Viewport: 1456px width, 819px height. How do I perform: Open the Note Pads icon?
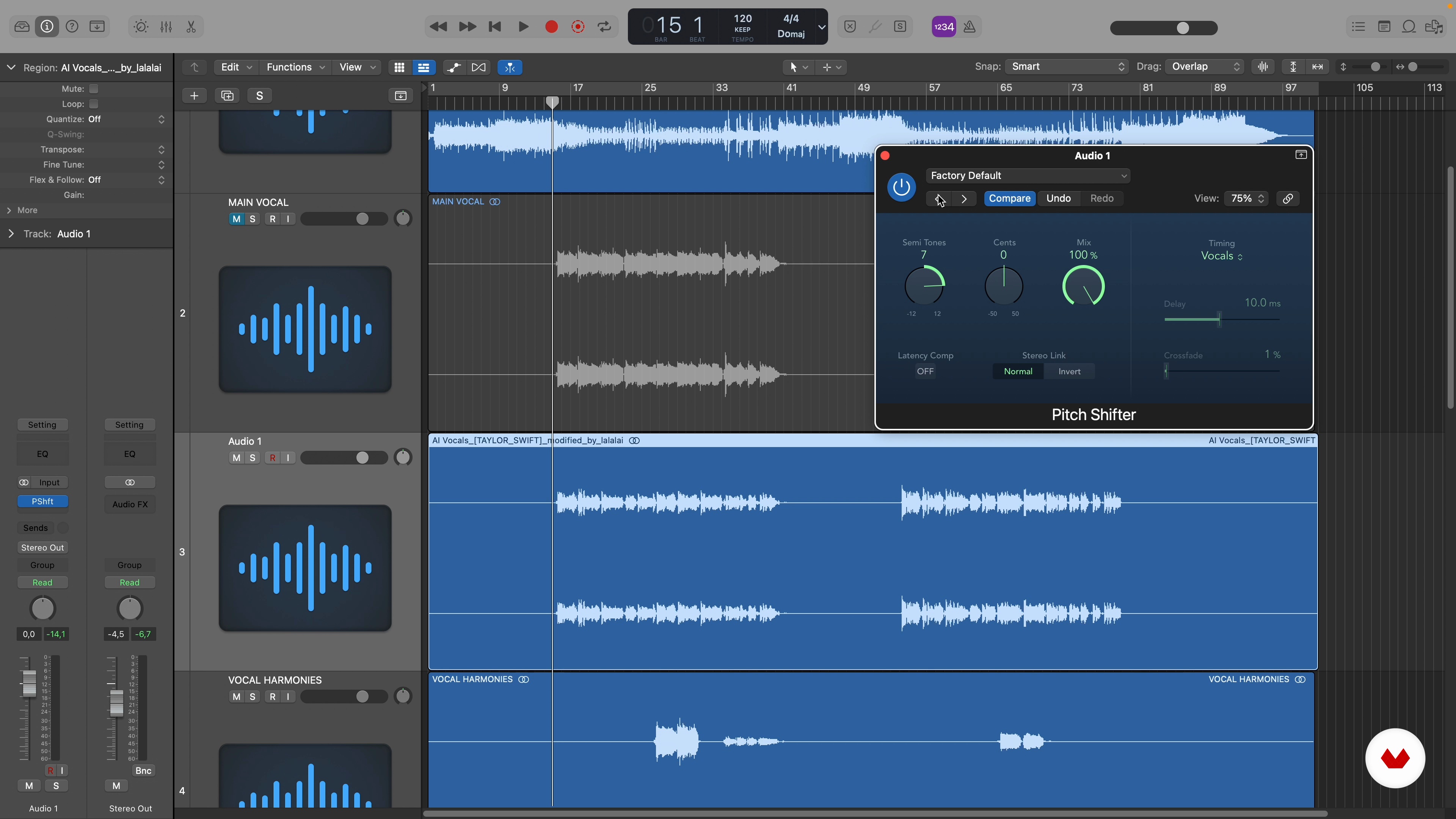[1384, 27]
